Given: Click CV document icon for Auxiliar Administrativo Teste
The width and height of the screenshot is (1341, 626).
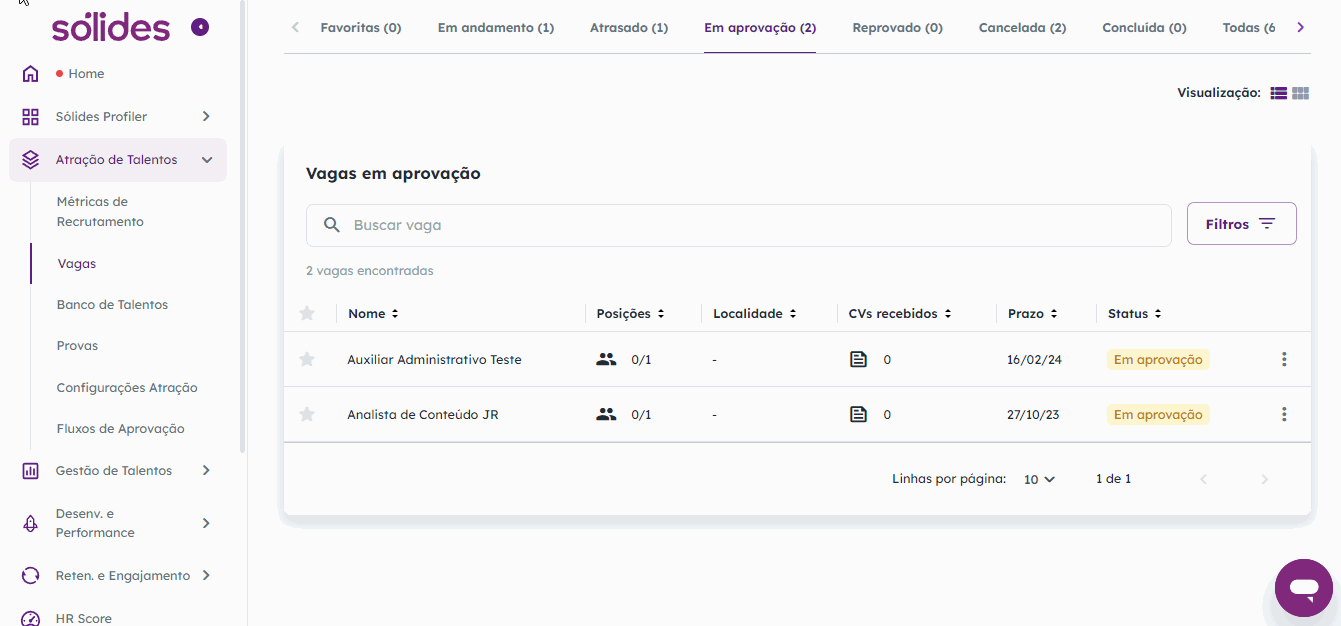Looking at the screenshot, I should [858, 359].
